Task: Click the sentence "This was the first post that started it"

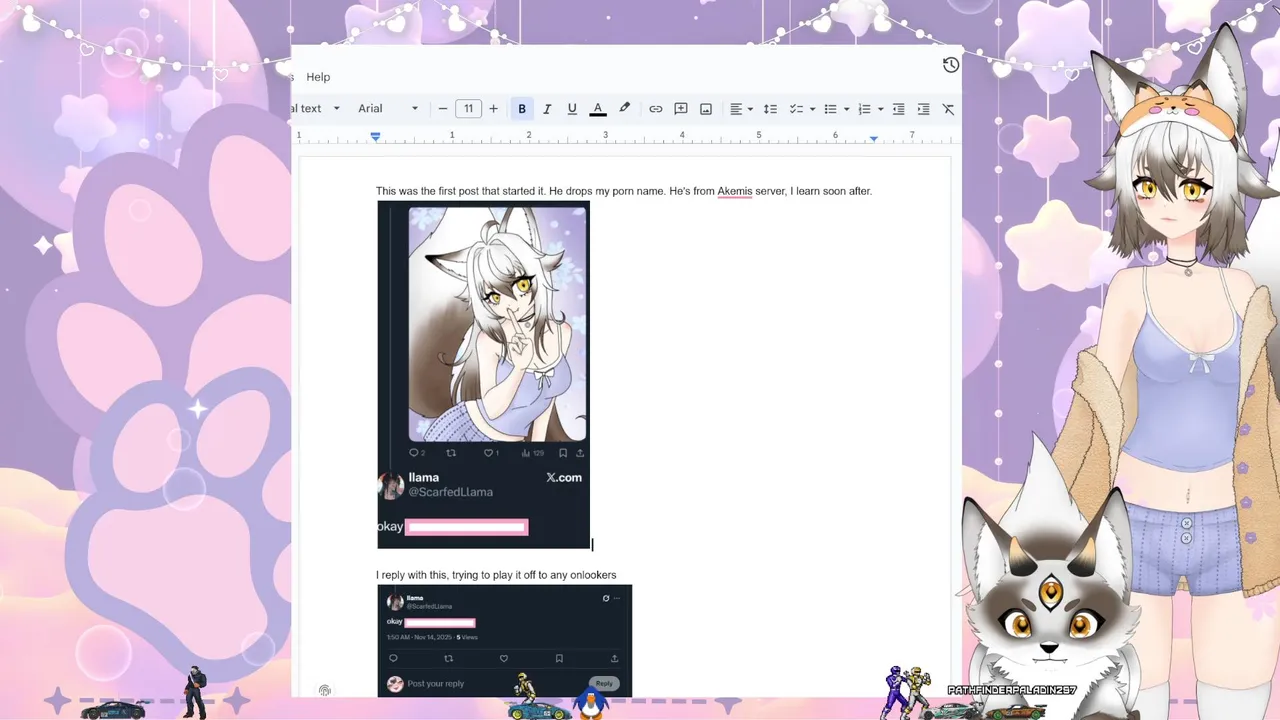Action: click(461, 191)
